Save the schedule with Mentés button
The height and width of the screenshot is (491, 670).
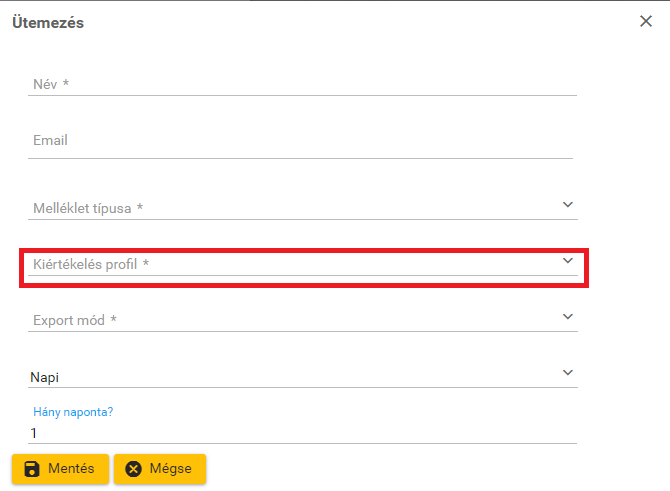point(59,469)
